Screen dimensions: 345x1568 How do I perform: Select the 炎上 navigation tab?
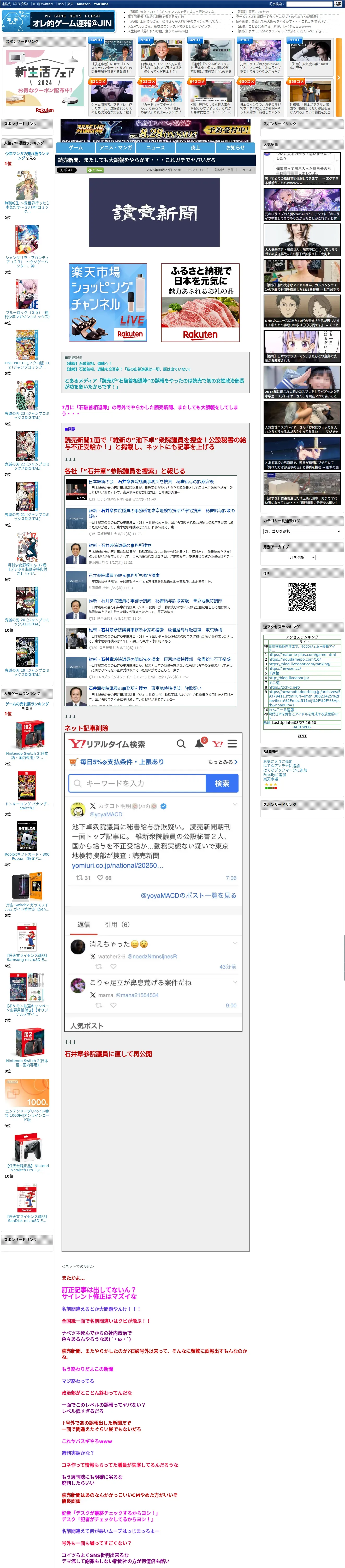pyautogui.click(x=195, y=147)
